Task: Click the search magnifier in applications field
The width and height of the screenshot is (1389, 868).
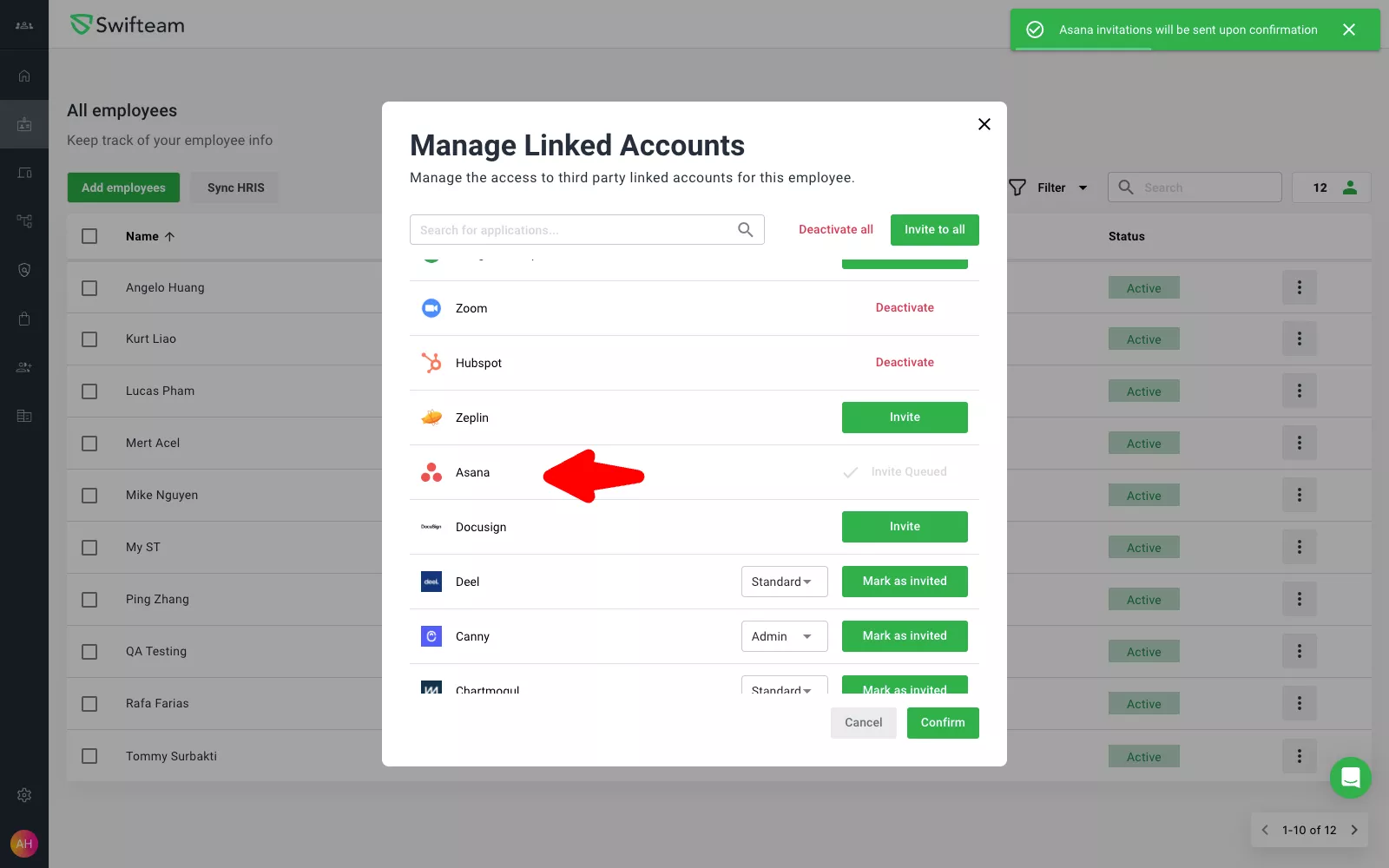Action: tap(745, 230)
